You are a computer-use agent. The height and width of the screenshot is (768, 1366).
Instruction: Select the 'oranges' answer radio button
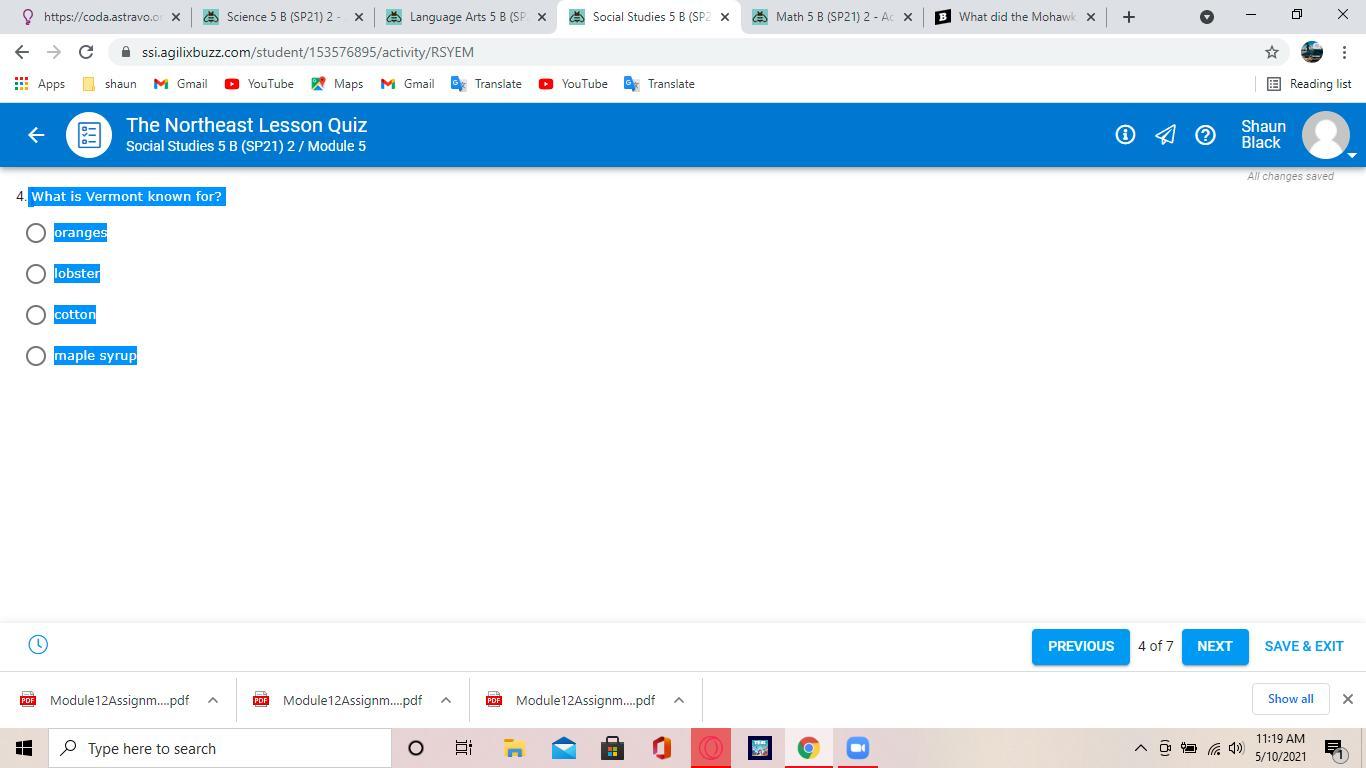36,233
